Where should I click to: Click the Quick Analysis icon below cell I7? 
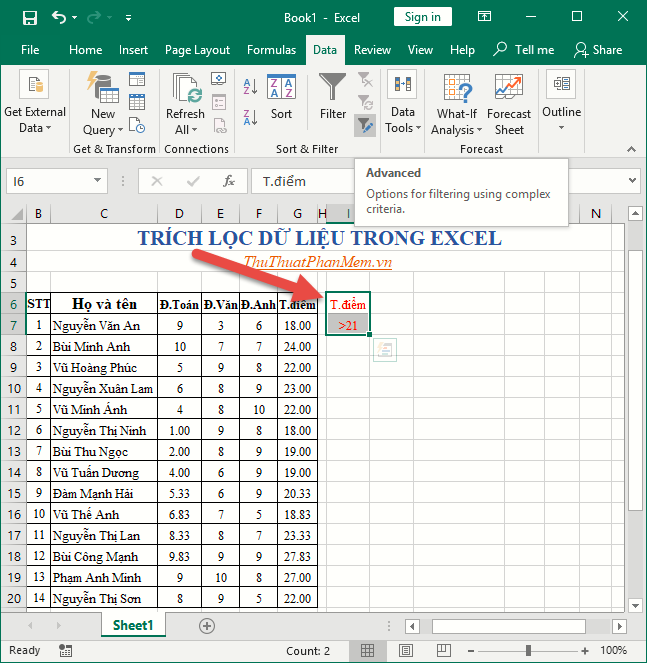pyautogui.click(x=385, y=350)
